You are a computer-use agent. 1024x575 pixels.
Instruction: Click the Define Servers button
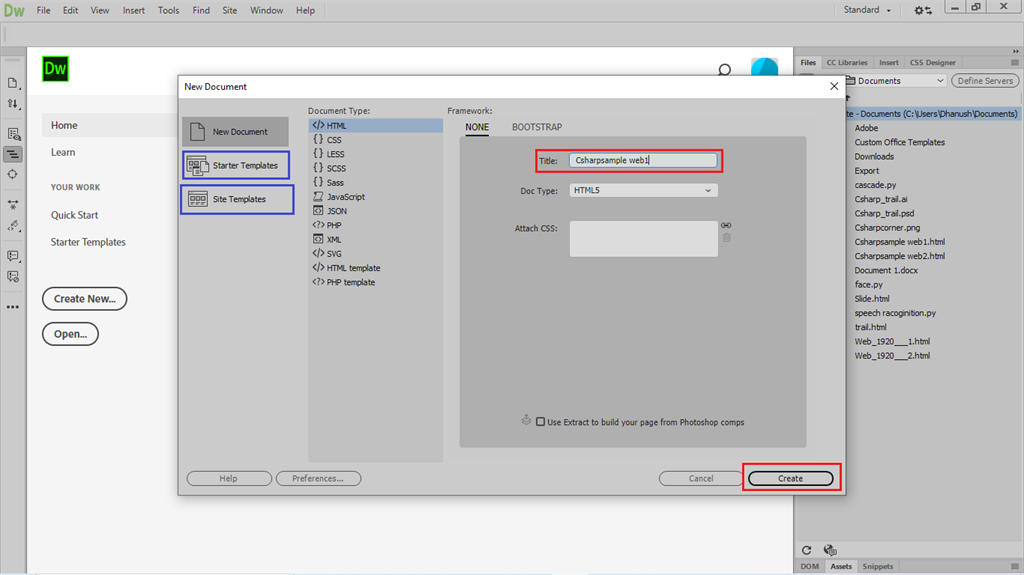[x=985, y=81]
